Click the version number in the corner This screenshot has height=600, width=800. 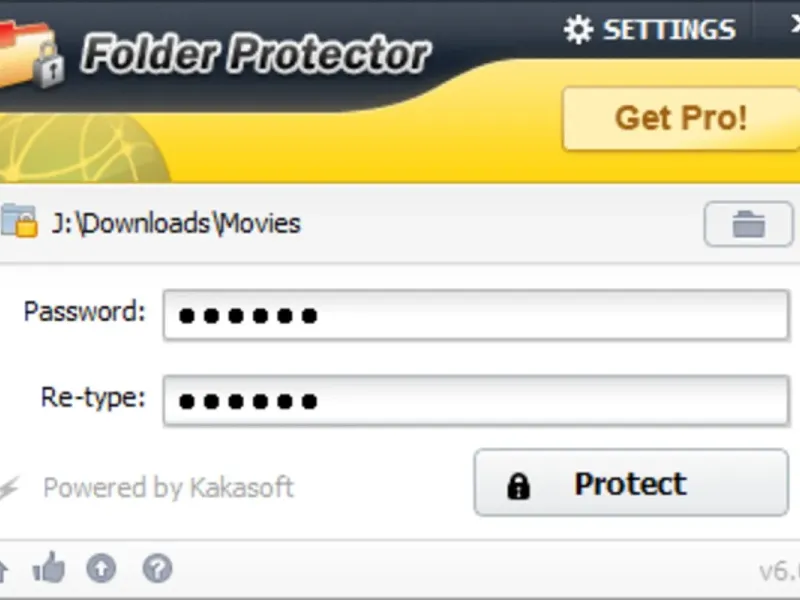(x=780, y=571)
